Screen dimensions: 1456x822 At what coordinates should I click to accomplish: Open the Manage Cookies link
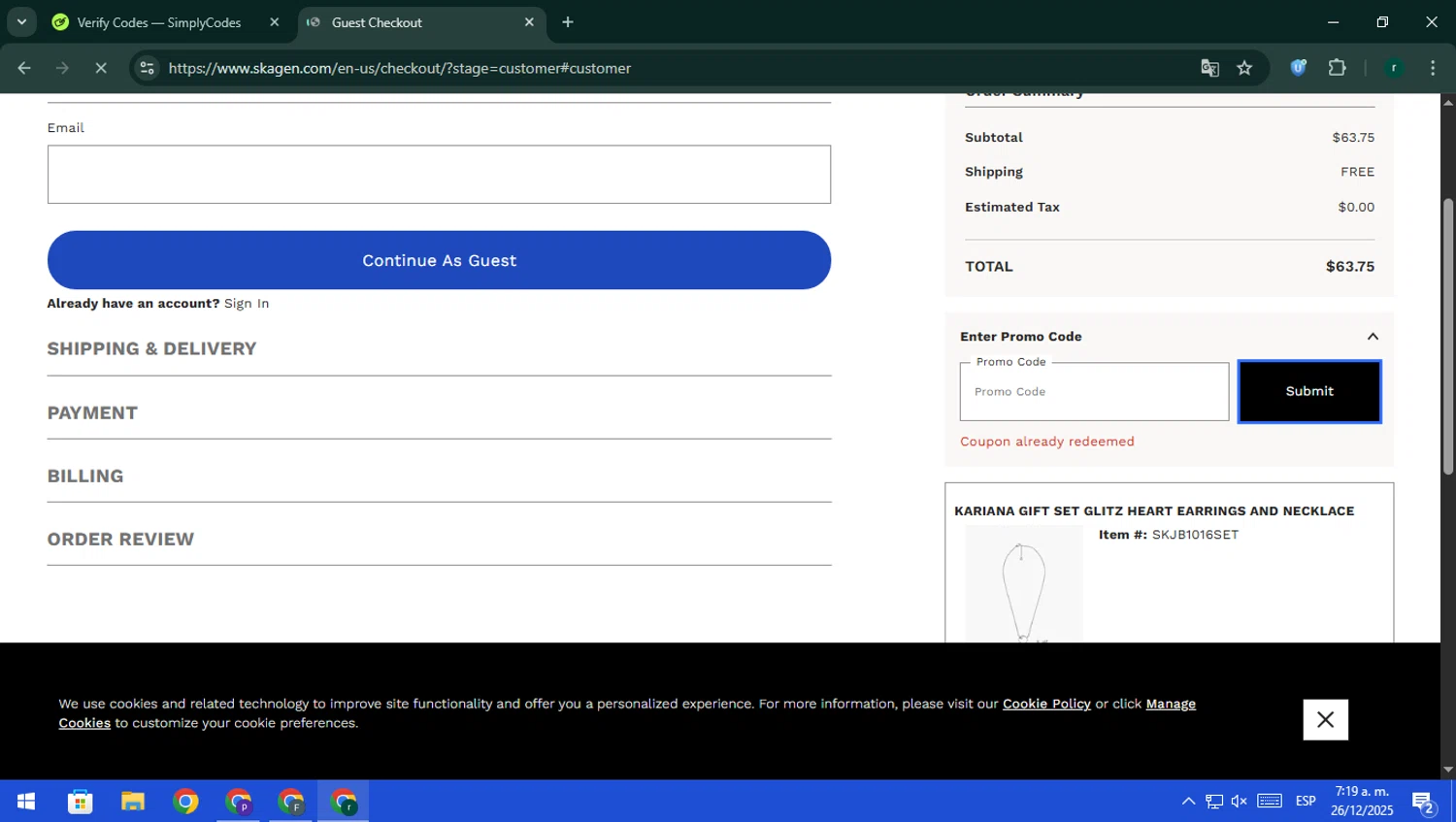[x=1171, y=704]
